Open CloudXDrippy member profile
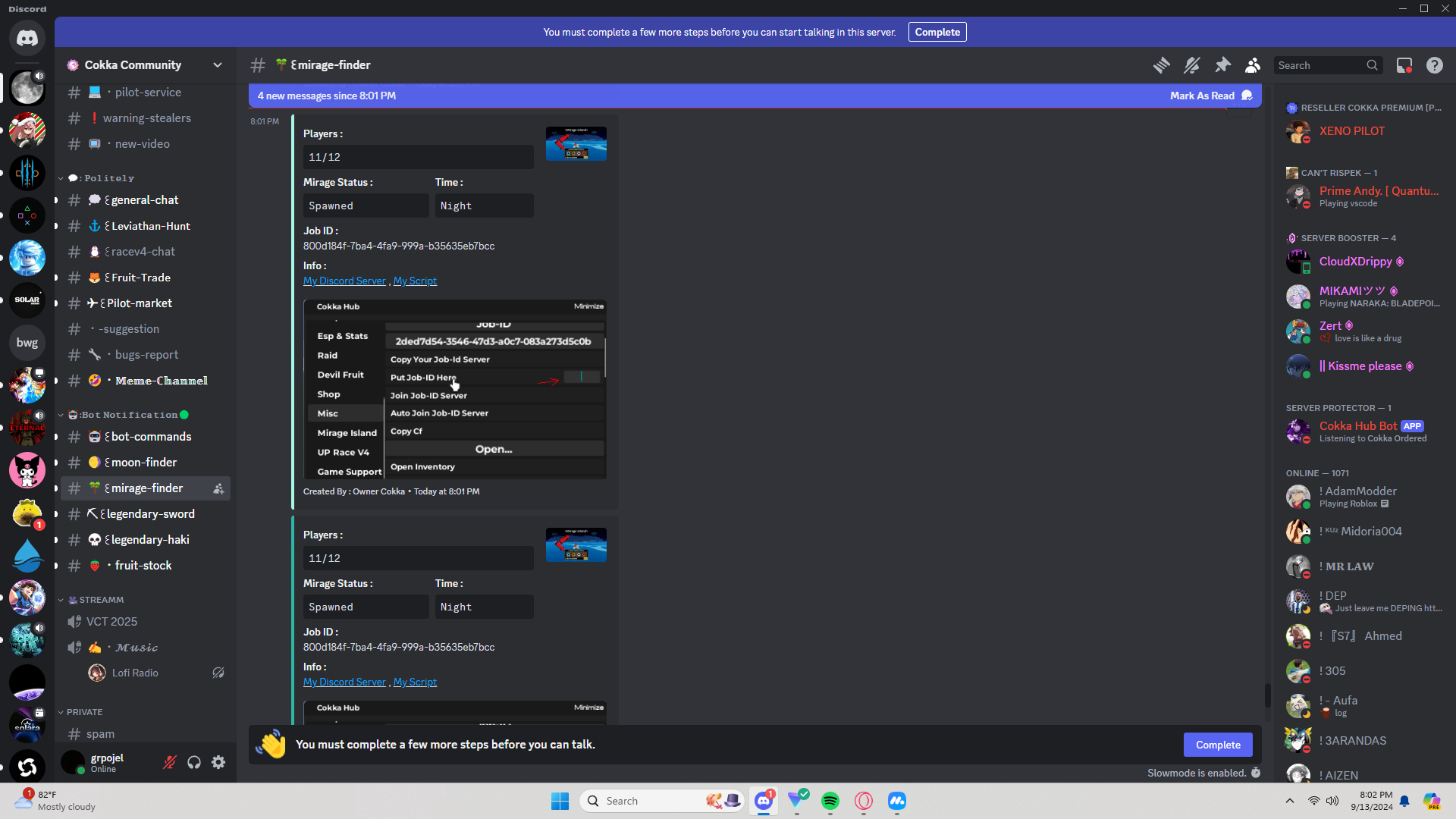Viewport: 1456px width, 819px height. (1365, 262)
